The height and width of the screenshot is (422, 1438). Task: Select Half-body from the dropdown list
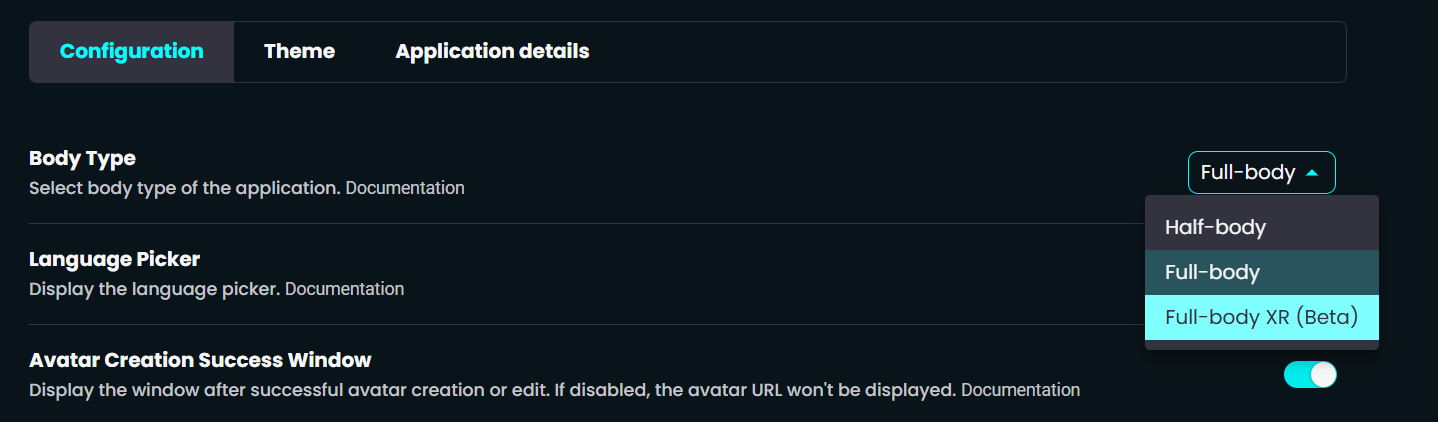(x=1215, y=227)
